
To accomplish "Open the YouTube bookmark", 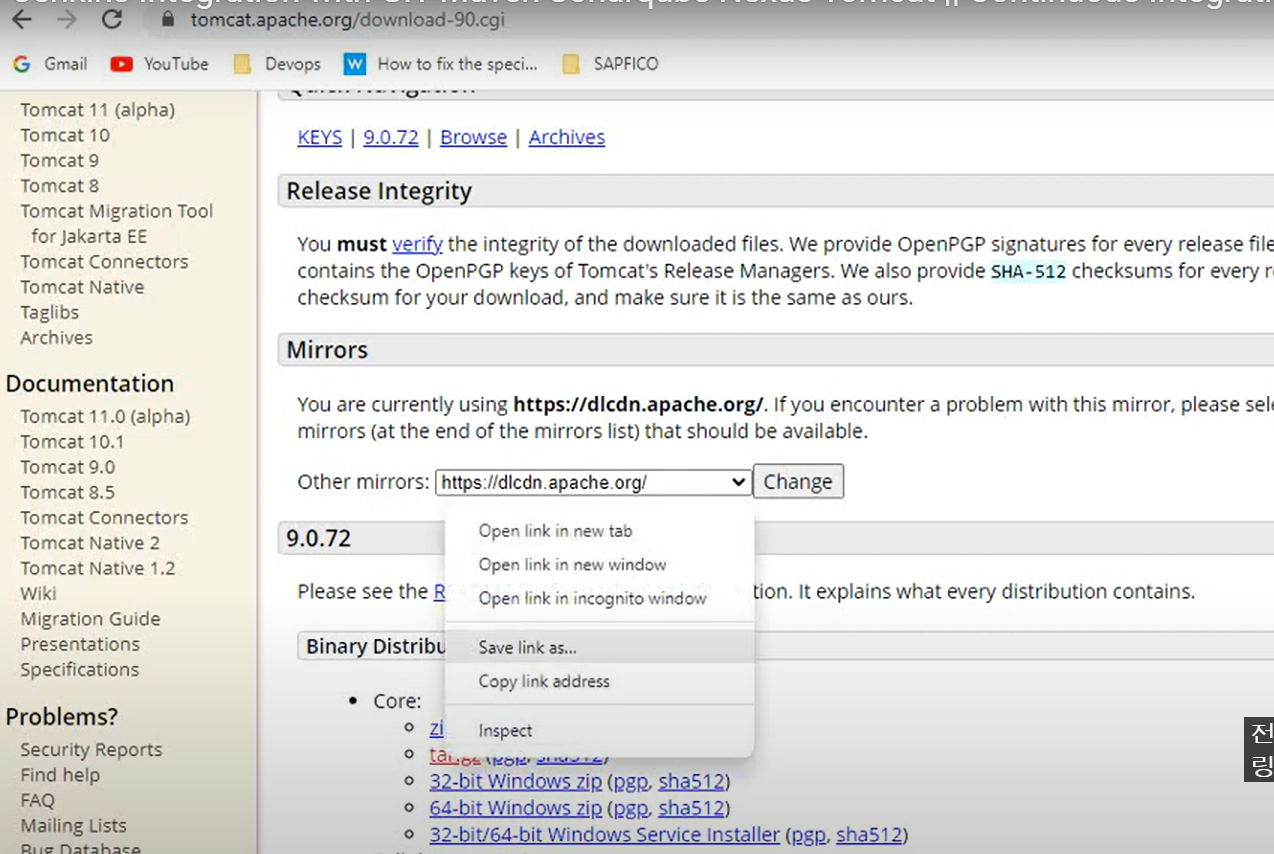I will 160,64.
